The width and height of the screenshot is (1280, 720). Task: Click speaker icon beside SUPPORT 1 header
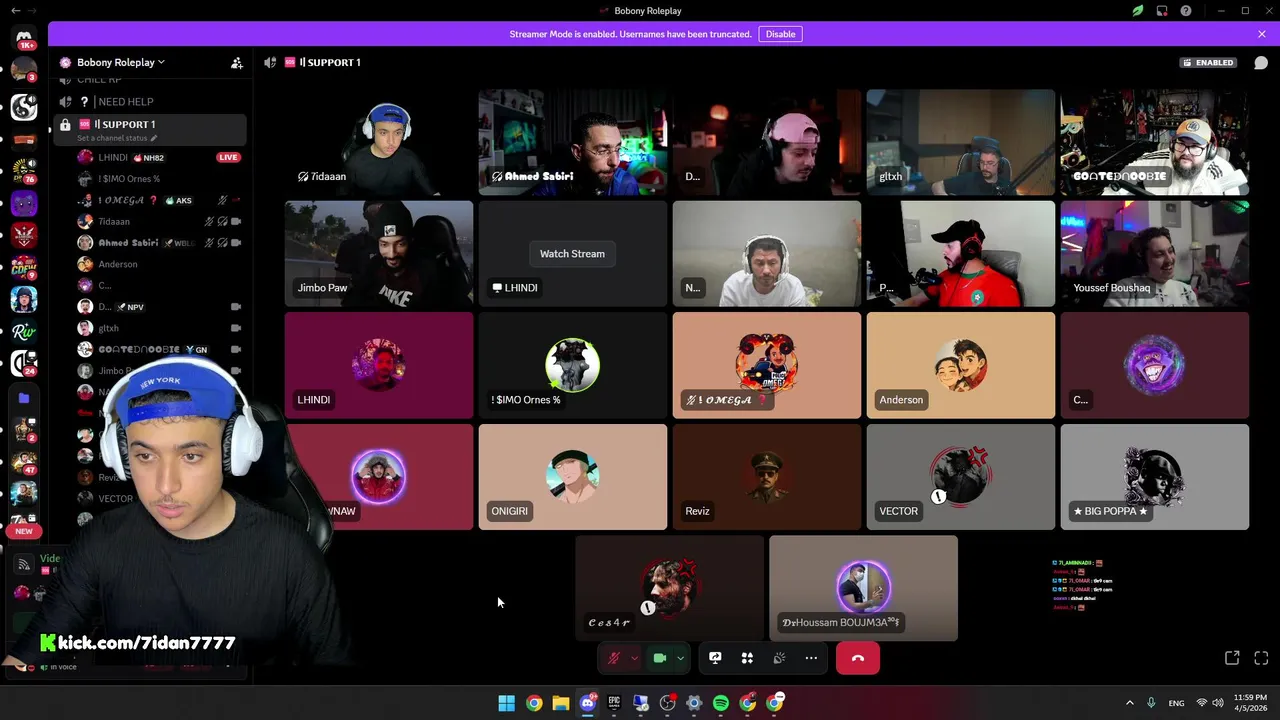270,62
